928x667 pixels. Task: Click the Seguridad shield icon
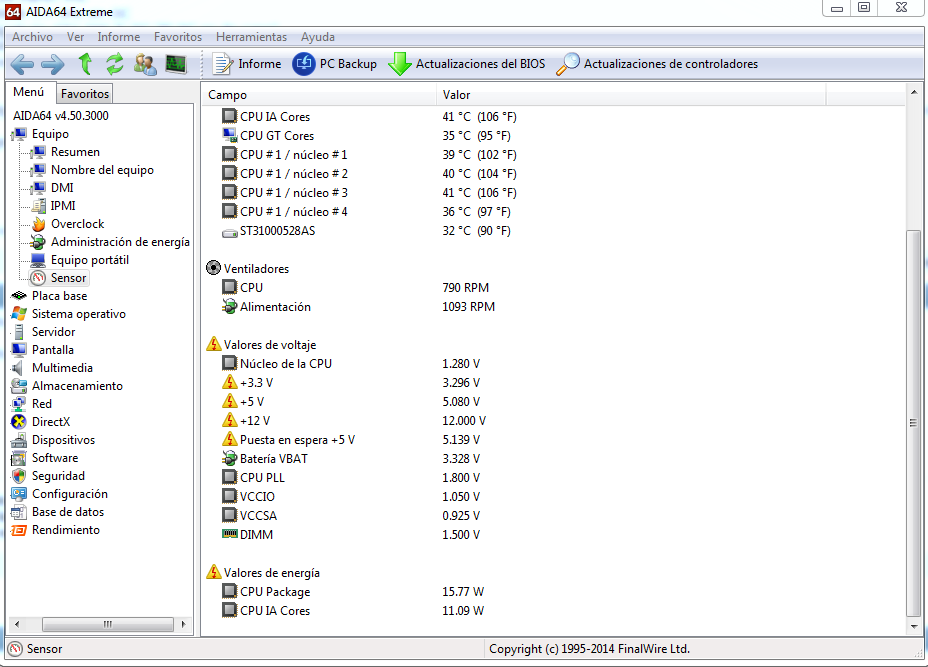(19, 476)
